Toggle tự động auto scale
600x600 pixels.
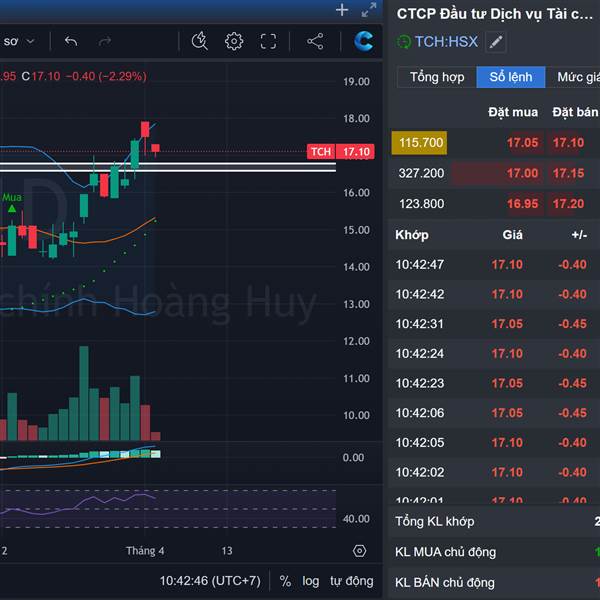click(x=351, y=581)
